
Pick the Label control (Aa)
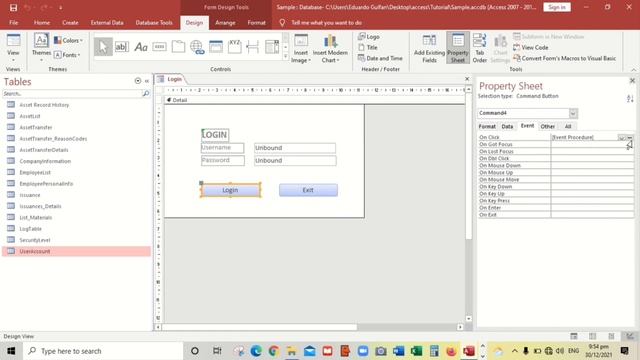(x=141, y=47)
